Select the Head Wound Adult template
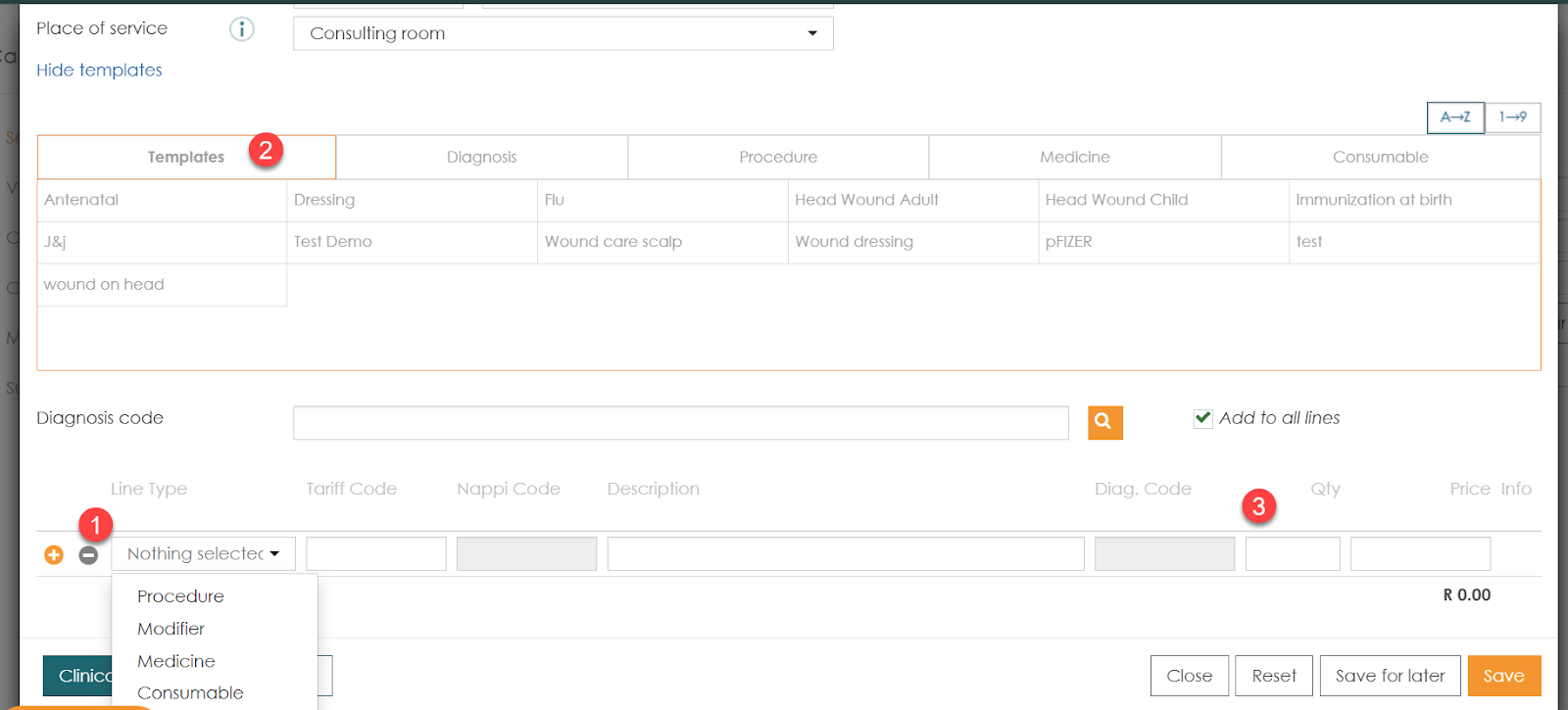 pyautogui.click(x=866, y=200)
